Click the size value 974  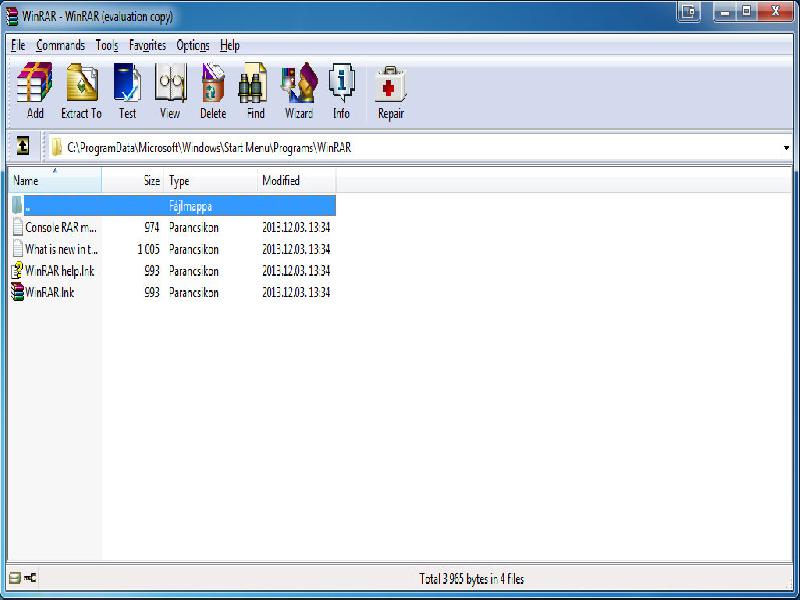click(152, 227)
